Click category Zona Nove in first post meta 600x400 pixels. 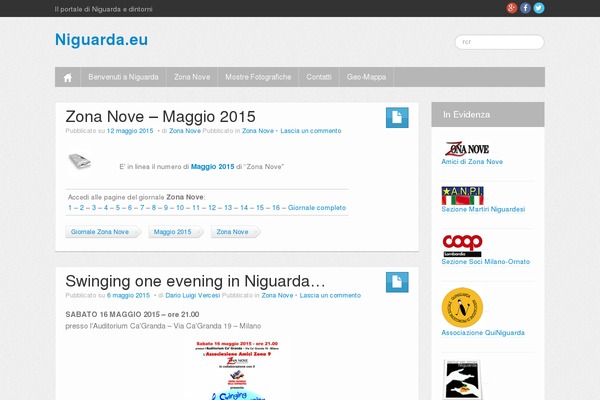click(258, 131)
